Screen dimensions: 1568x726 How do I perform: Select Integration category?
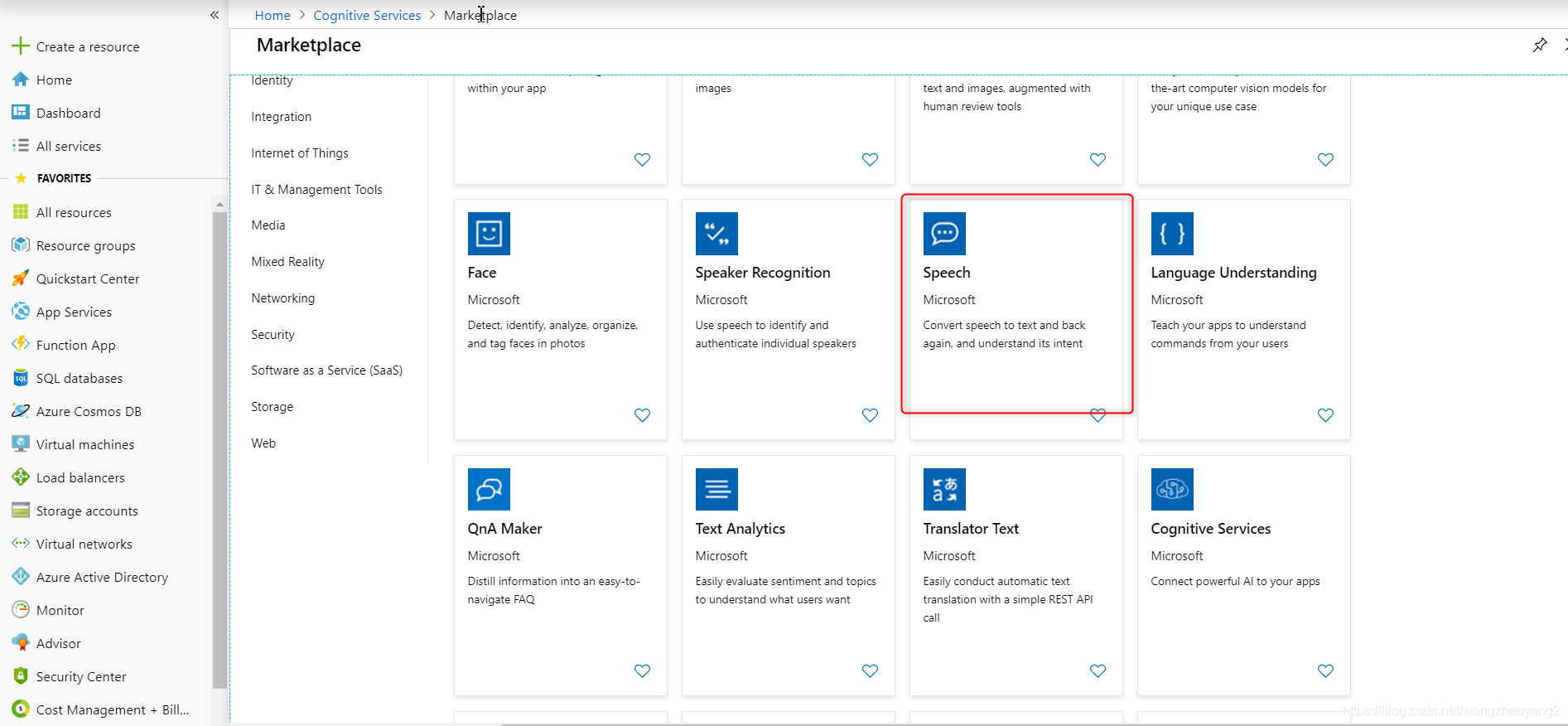282,117
